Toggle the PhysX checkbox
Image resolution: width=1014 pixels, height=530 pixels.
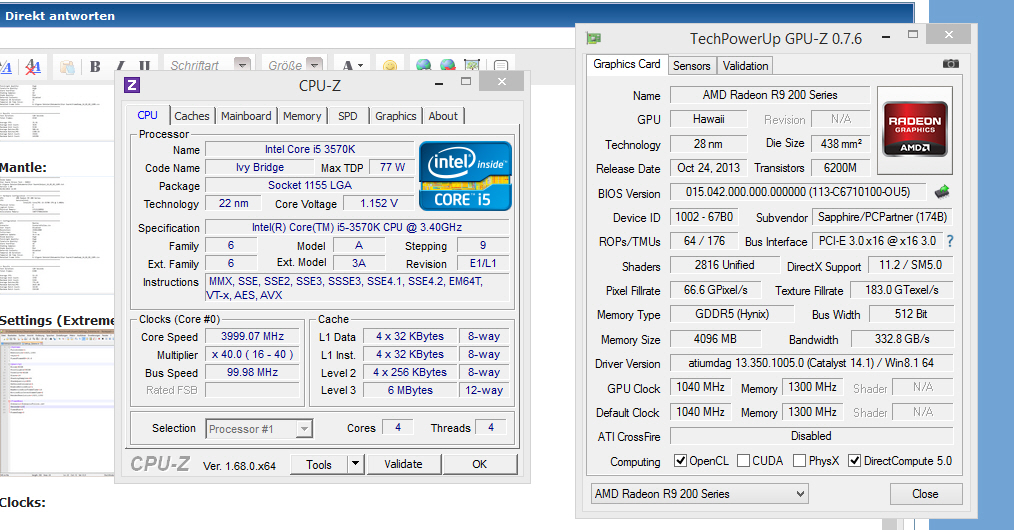(x=799, y=461)
